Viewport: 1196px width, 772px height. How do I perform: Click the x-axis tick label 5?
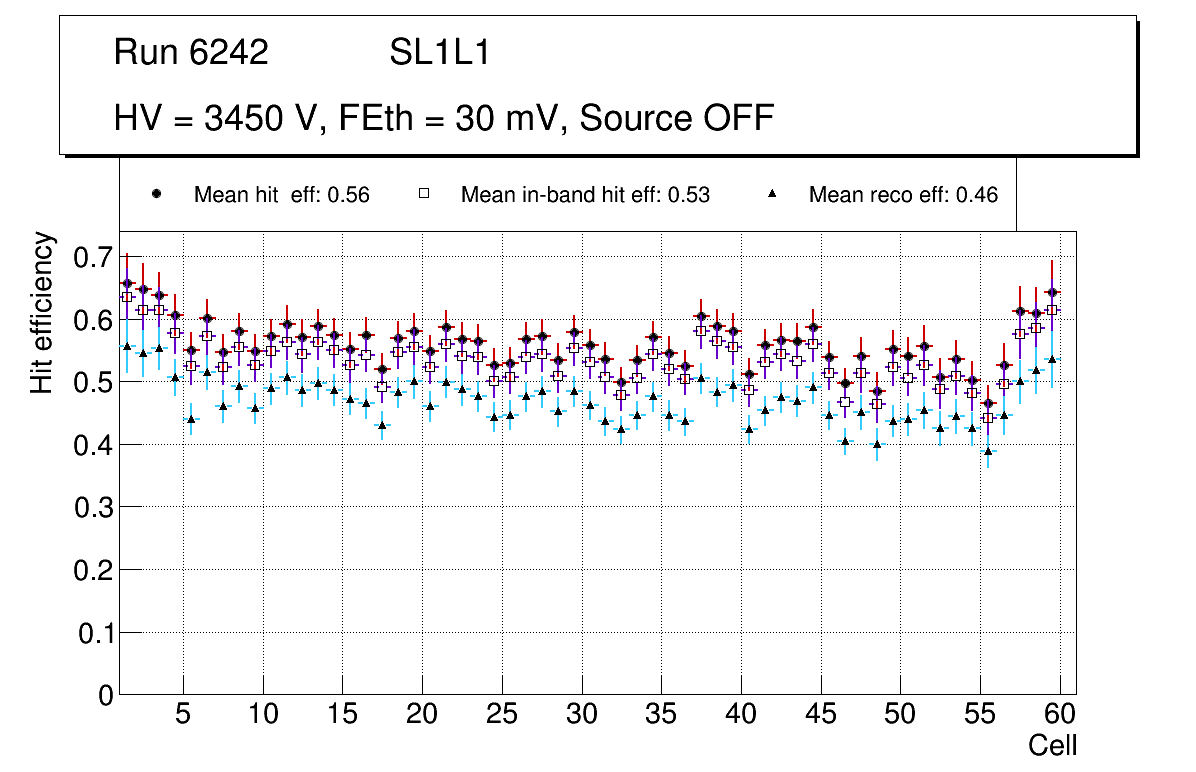click(183, 715)
